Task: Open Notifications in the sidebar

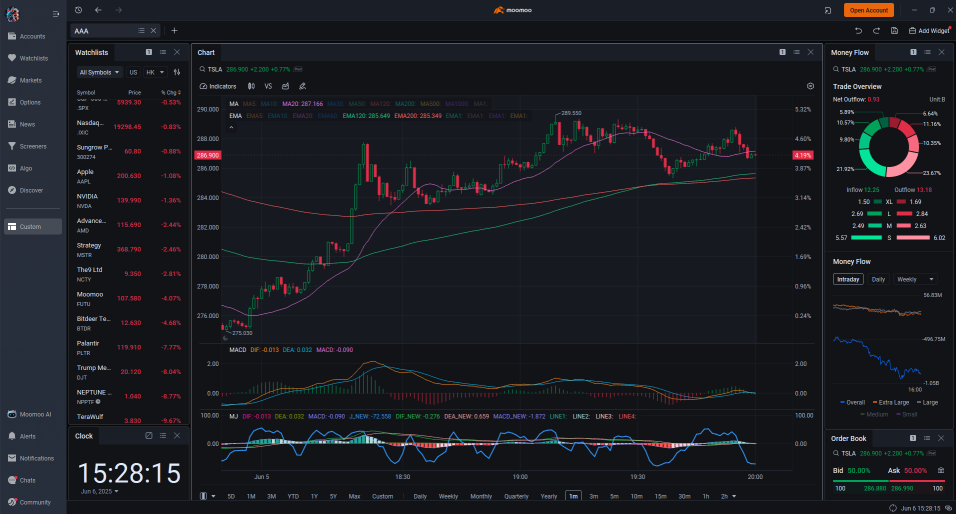Action: (x=32, y=459)
